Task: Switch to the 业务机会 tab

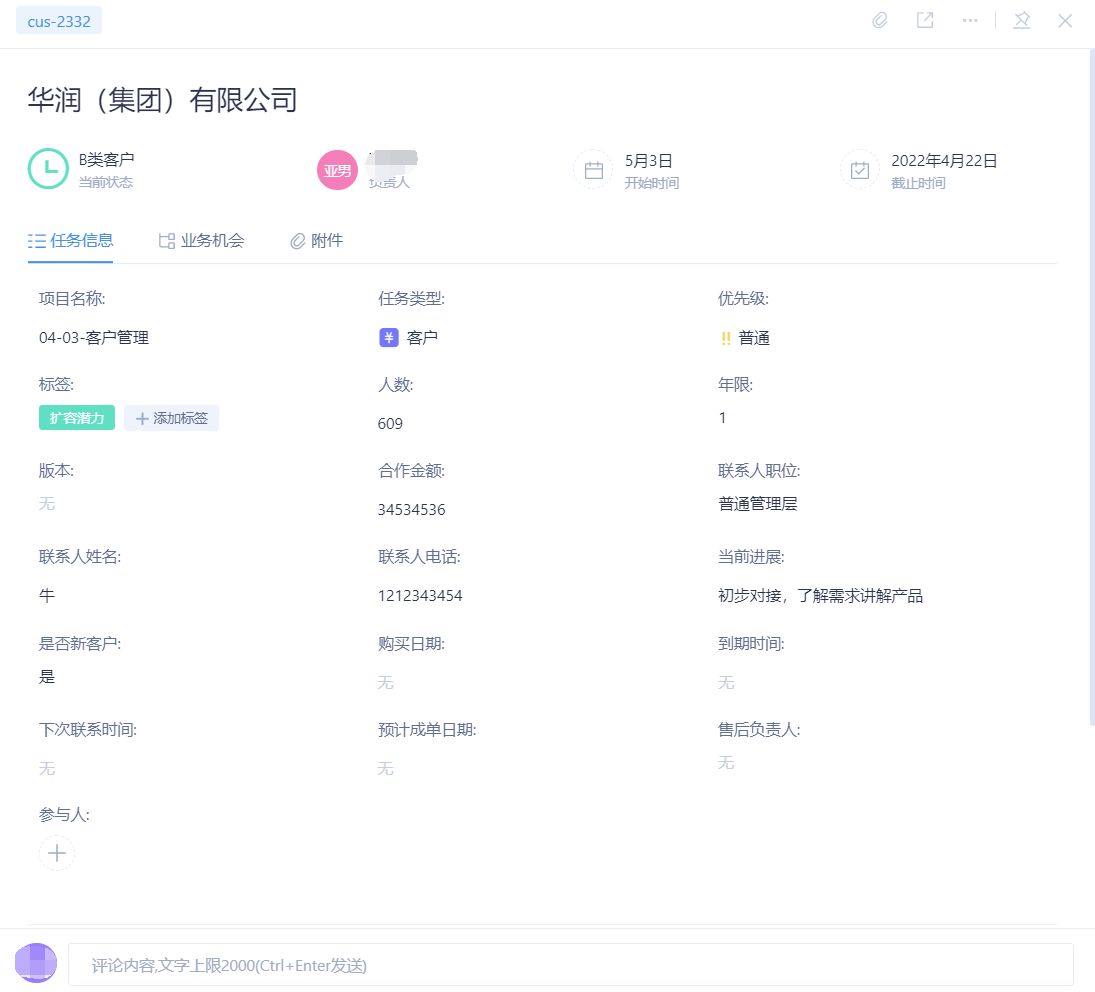Action: (x=202, y=241)
